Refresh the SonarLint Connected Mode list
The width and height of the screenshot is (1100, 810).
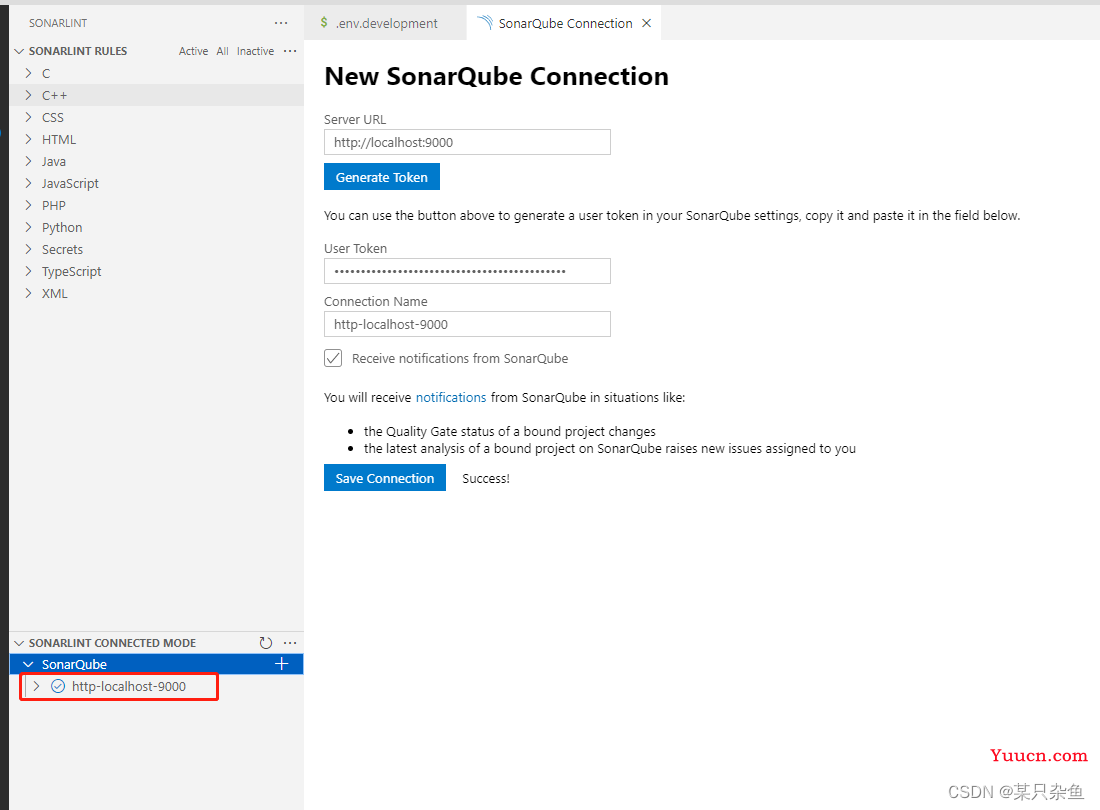(x=265, y=642)
